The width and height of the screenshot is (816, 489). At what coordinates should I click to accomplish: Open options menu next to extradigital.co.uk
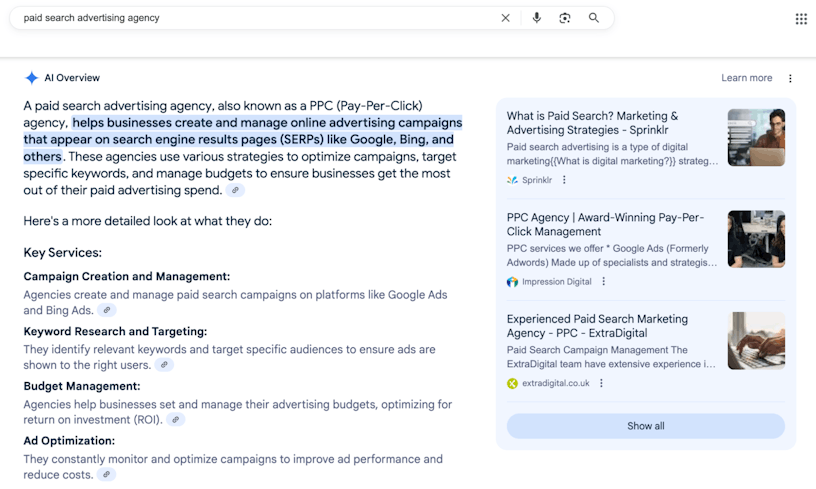pos(601,383)
